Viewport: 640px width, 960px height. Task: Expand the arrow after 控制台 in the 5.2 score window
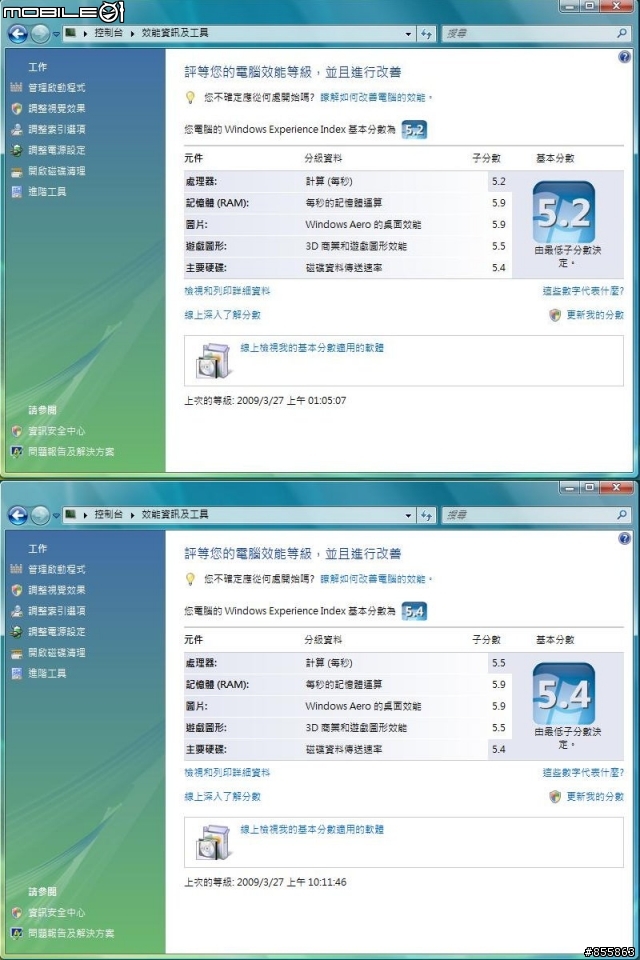coord(132,34)
